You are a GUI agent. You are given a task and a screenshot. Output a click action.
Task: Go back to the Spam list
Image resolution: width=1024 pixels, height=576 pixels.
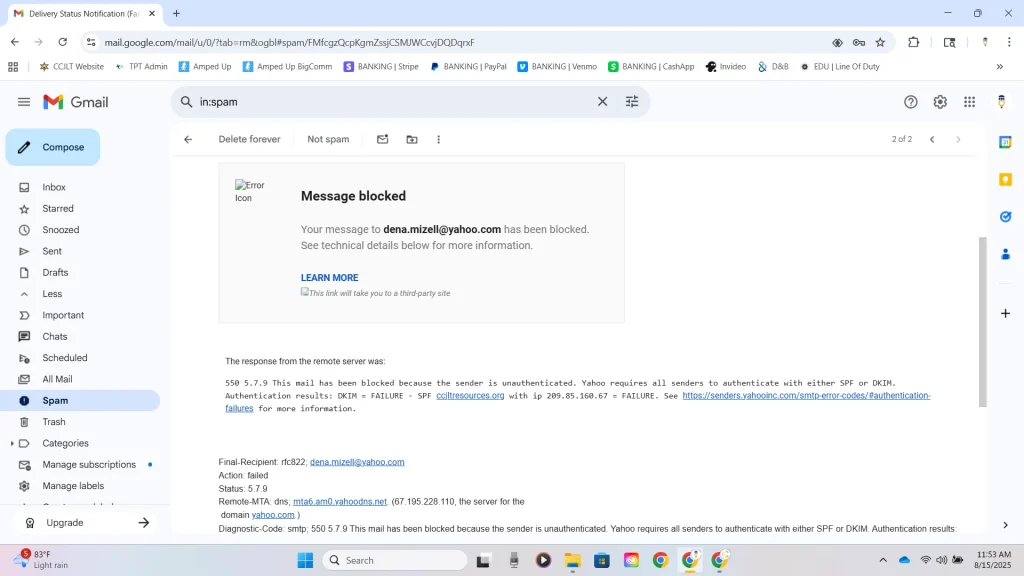(x=188, y=140)
